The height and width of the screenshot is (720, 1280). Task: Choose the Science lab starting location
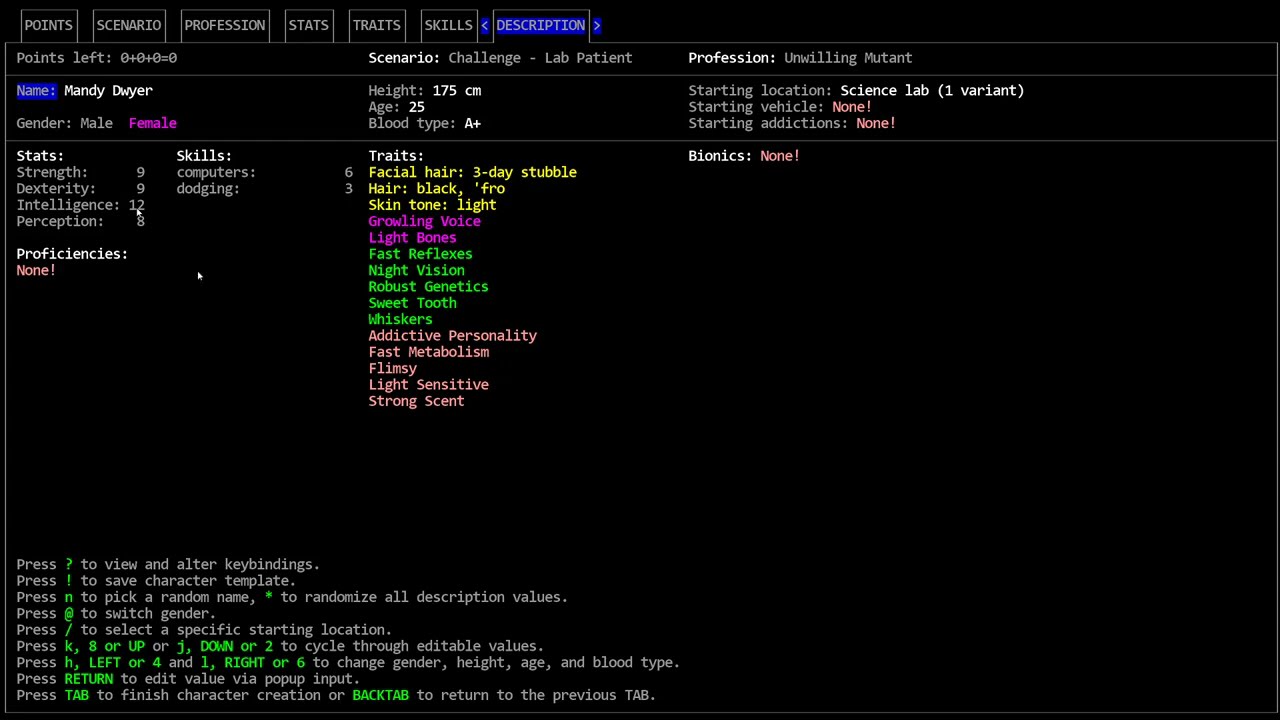pyautogui.click(x=932, y=90)
